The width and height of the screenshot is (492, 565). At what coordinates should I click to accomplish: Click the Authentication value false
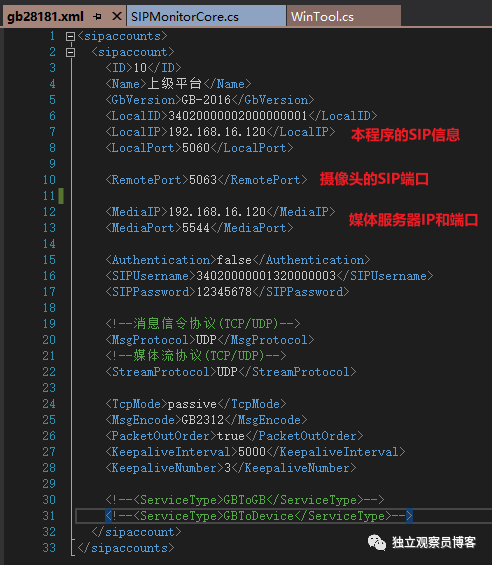[234, 260]
